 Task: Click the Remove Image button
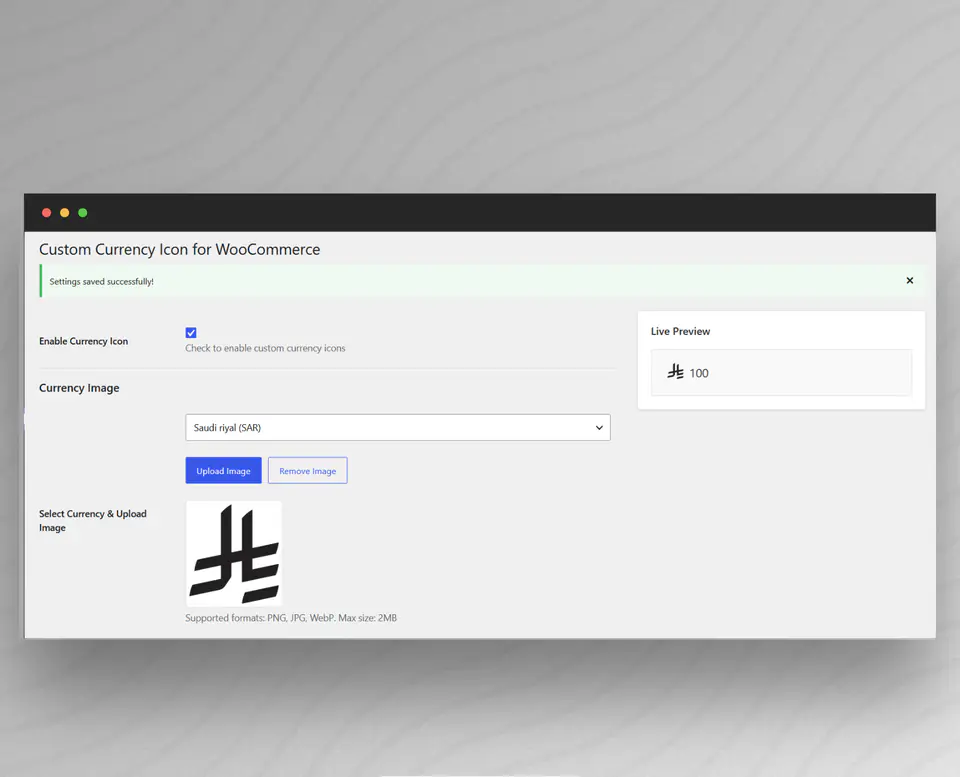pos(307,470)
